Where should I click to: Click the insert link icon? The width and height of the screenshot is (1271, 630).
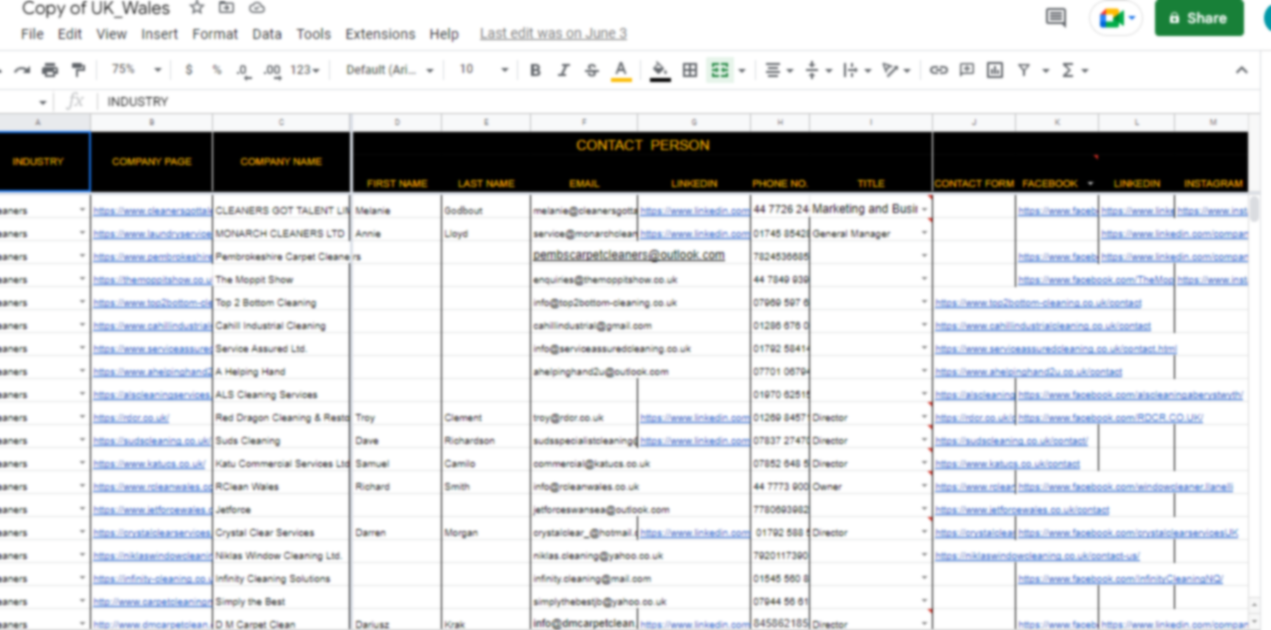[938, 70]
